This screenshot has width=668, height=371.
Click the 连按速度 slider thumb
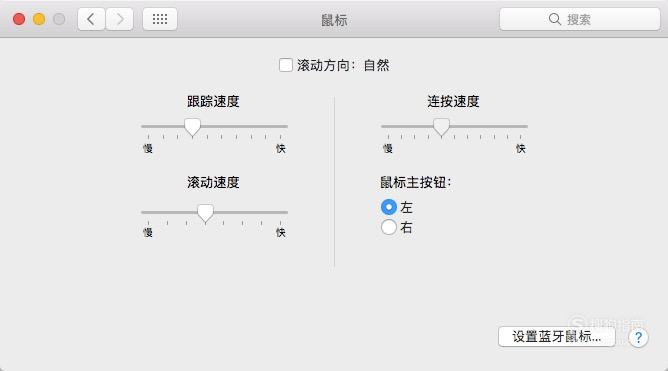click(x=441, y=127)
